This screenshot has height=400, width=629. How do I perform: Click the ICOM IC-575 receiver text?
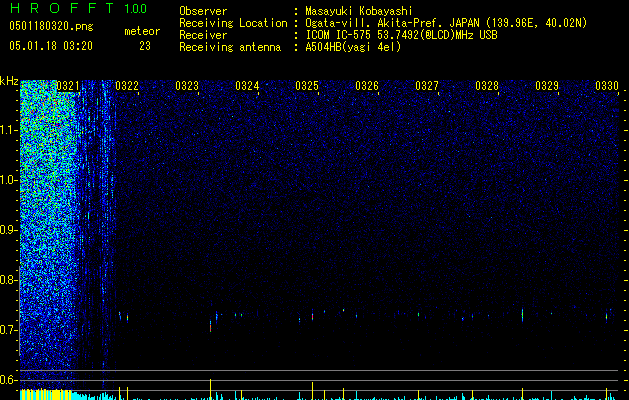pos(401,35)
